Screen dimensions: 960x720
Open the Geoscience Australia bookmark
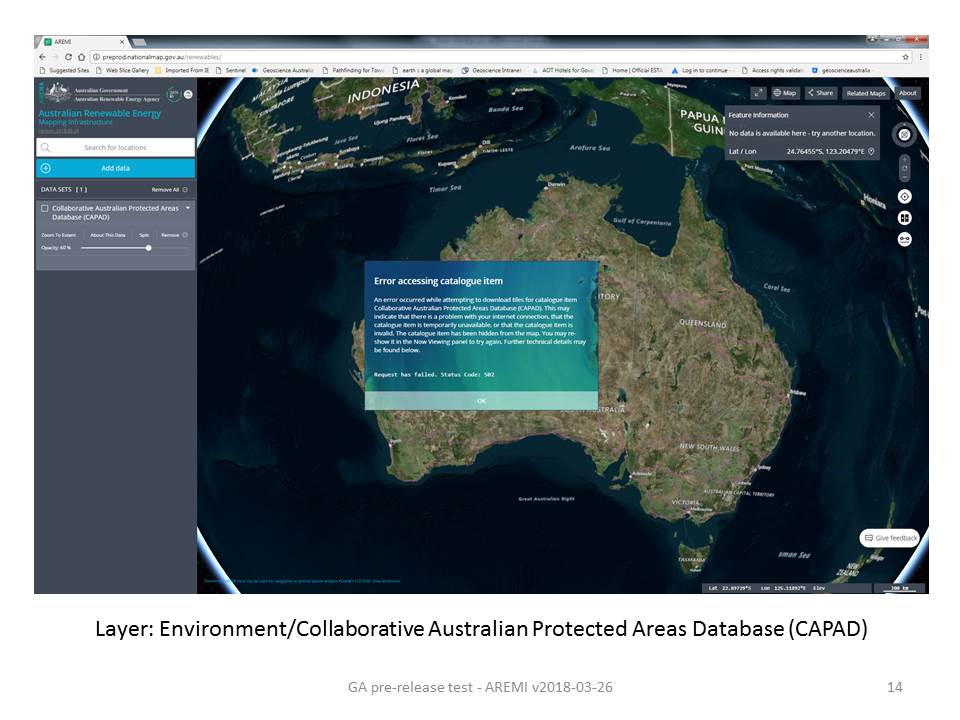point(283,70)
